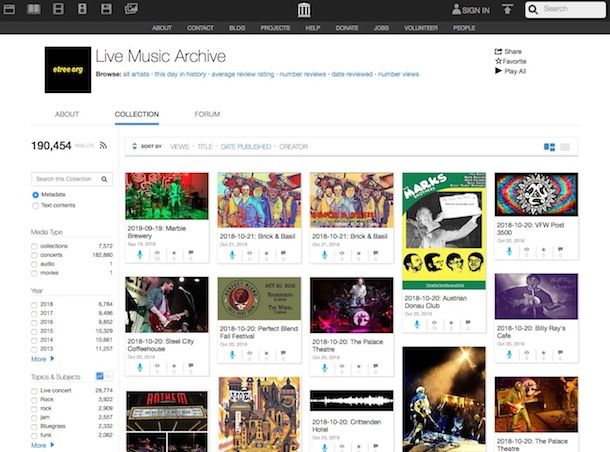
Task: Sort by Title
Action: (205, 147)
